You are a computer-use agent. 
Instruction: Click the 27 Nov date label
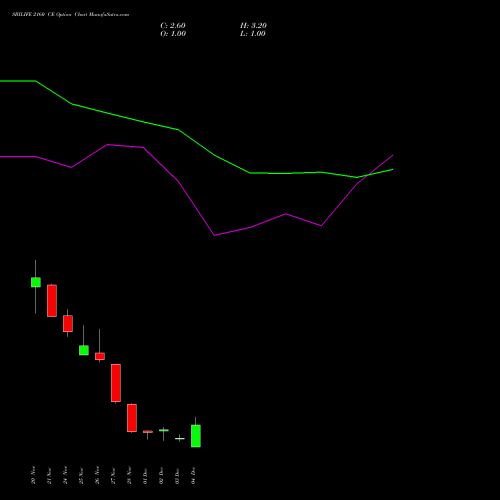point(113,475)
